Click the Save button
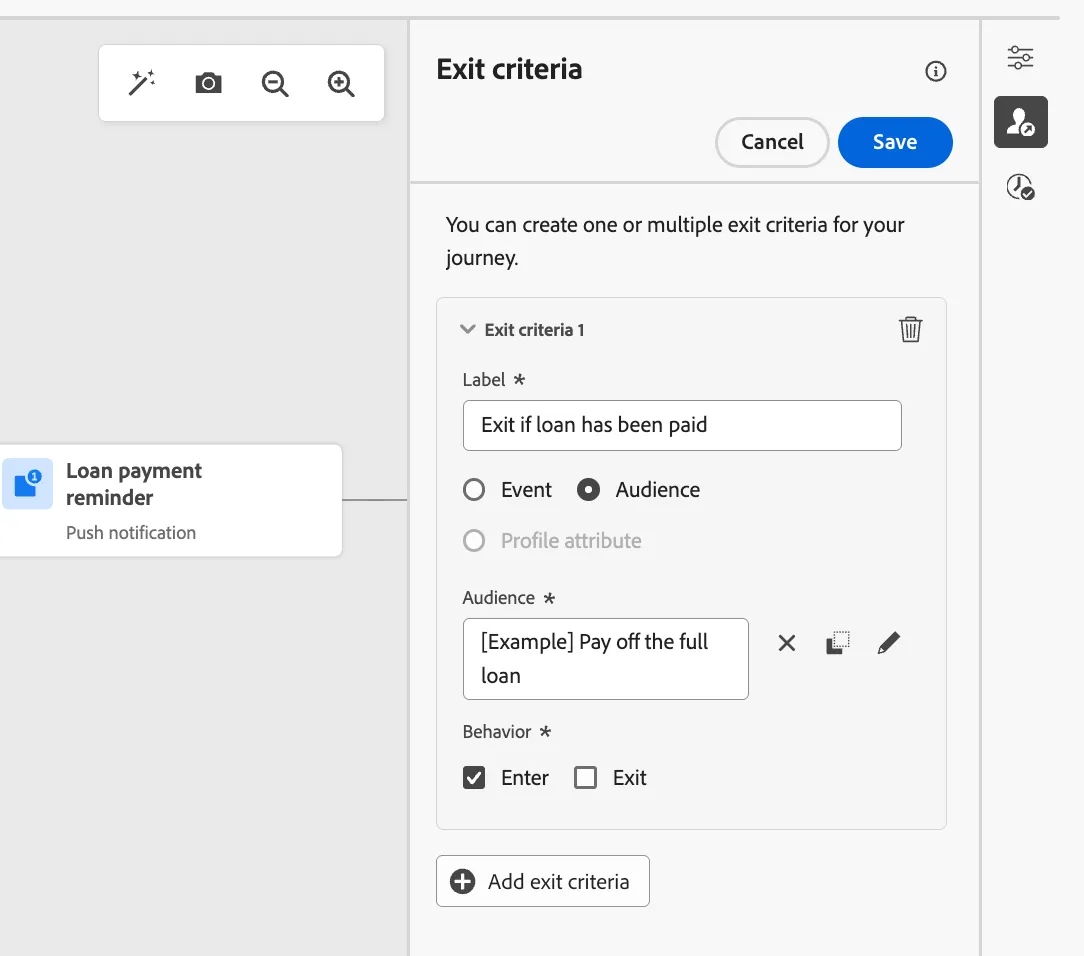This screenshot has height=956, width=1084. coord(895,142)
